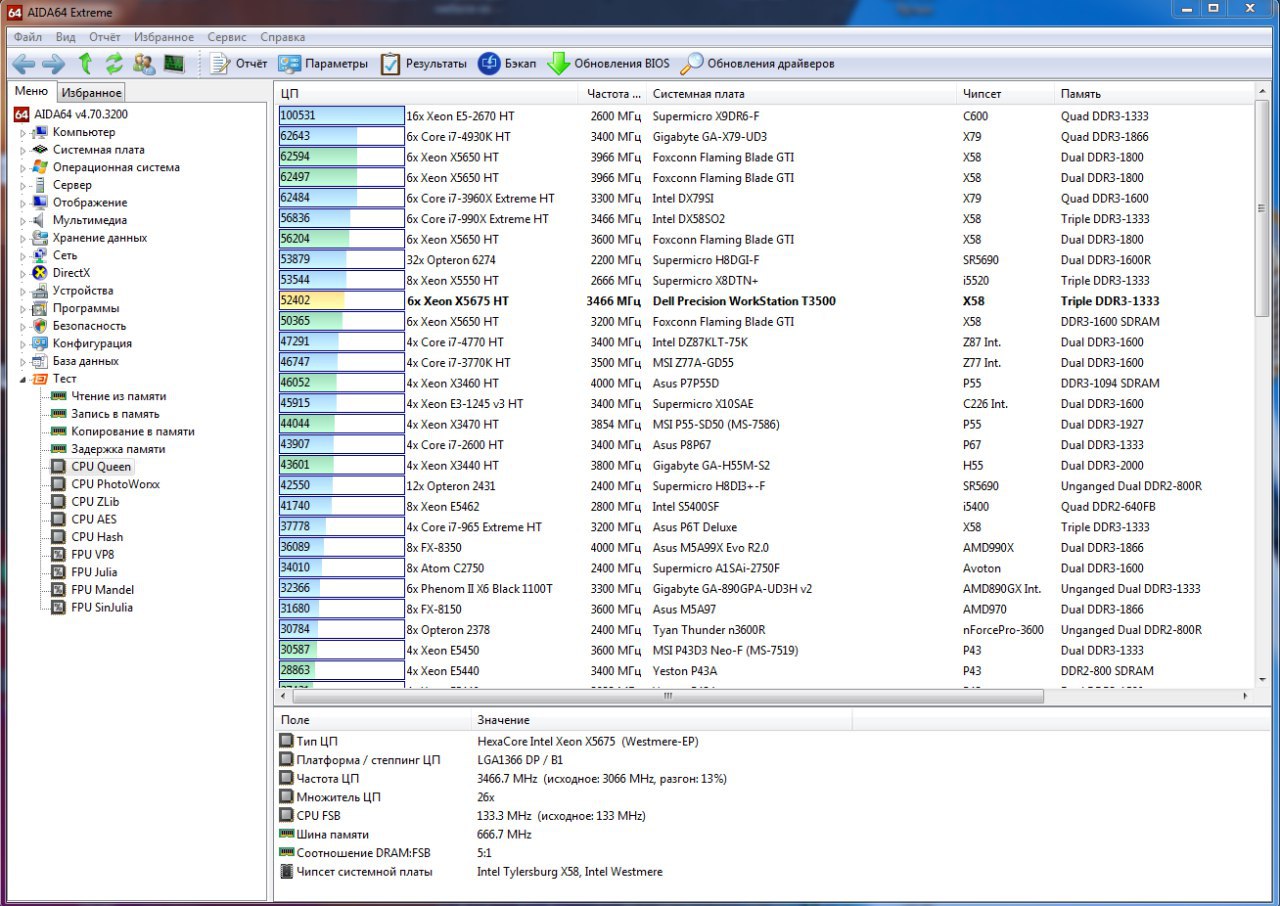The height and width of the screenshot is (906, 1280).
Task: Select FPU Mandel test
Action: pyautogui.click(x=102, y=590)
